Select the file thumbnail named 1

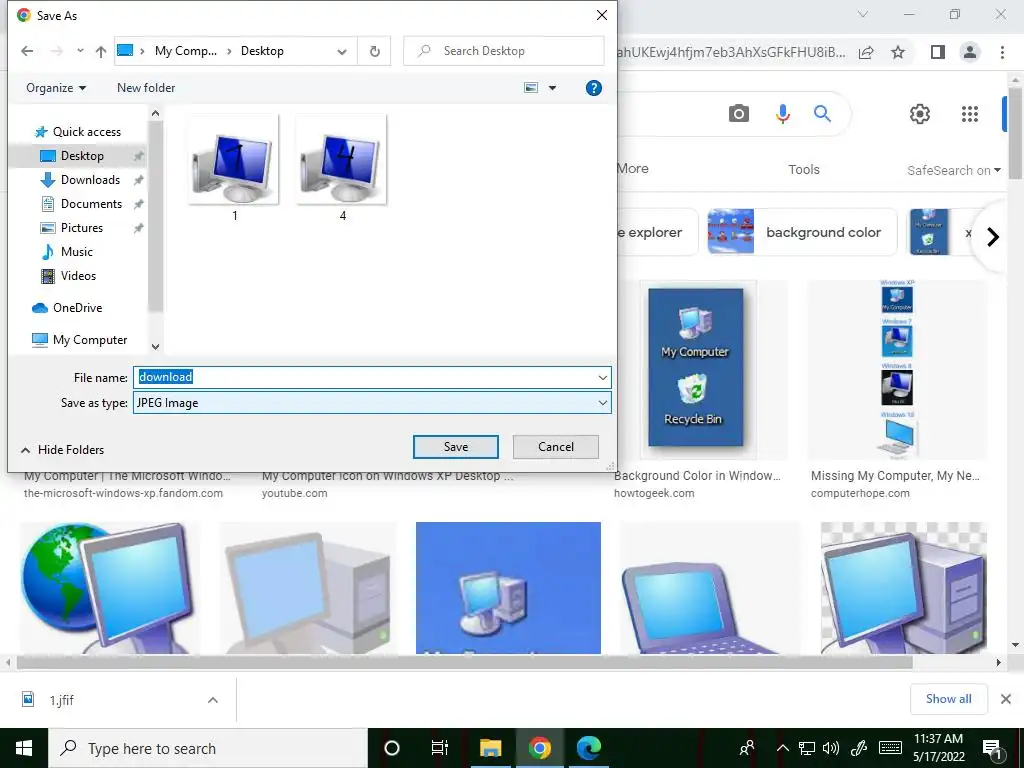coord(234,168)
